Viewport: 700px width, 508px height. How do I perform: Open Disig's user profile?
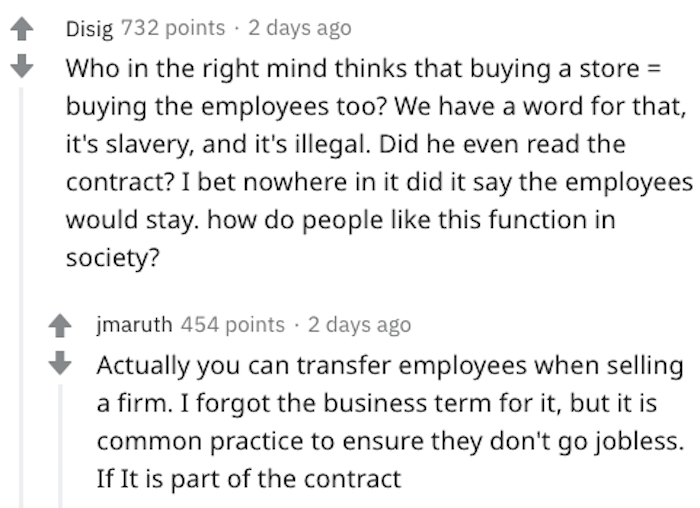click(89, 28)
